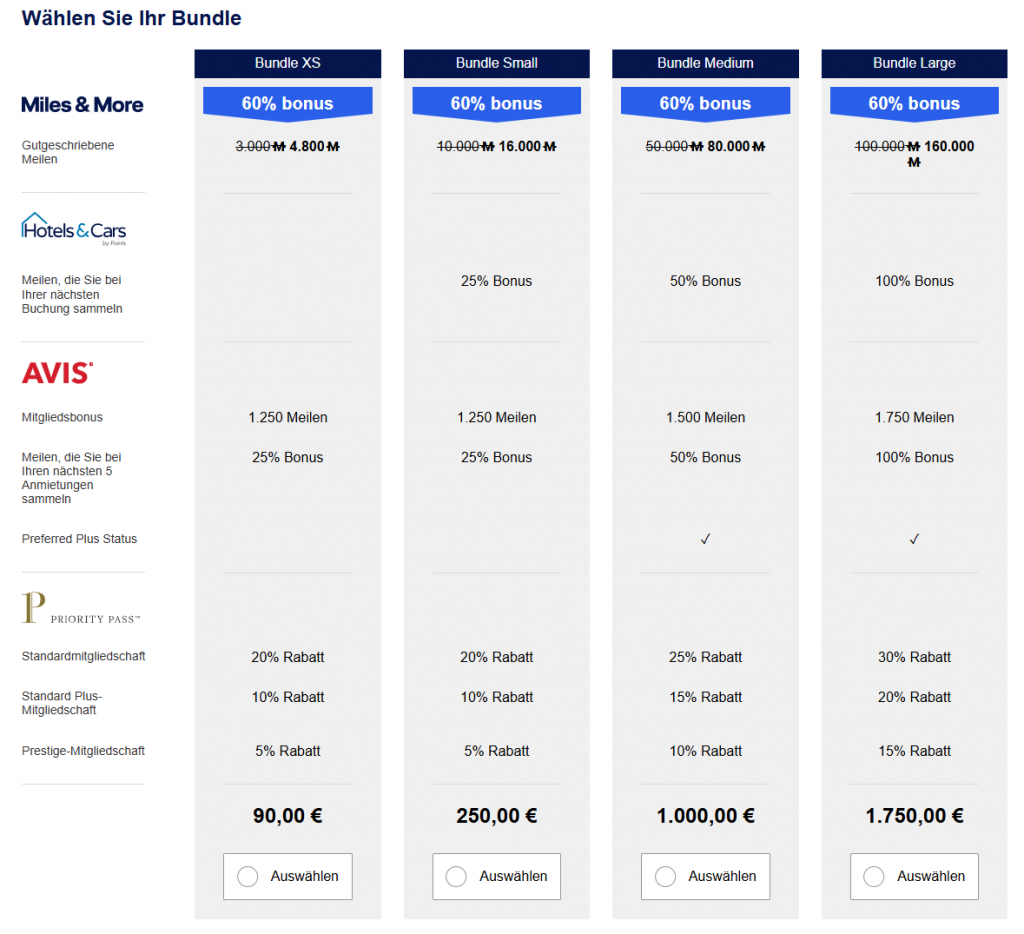The image size is (1024, 934).
Task: Click the Hotels & Cars logo
Action: click(x=74, y=229)
